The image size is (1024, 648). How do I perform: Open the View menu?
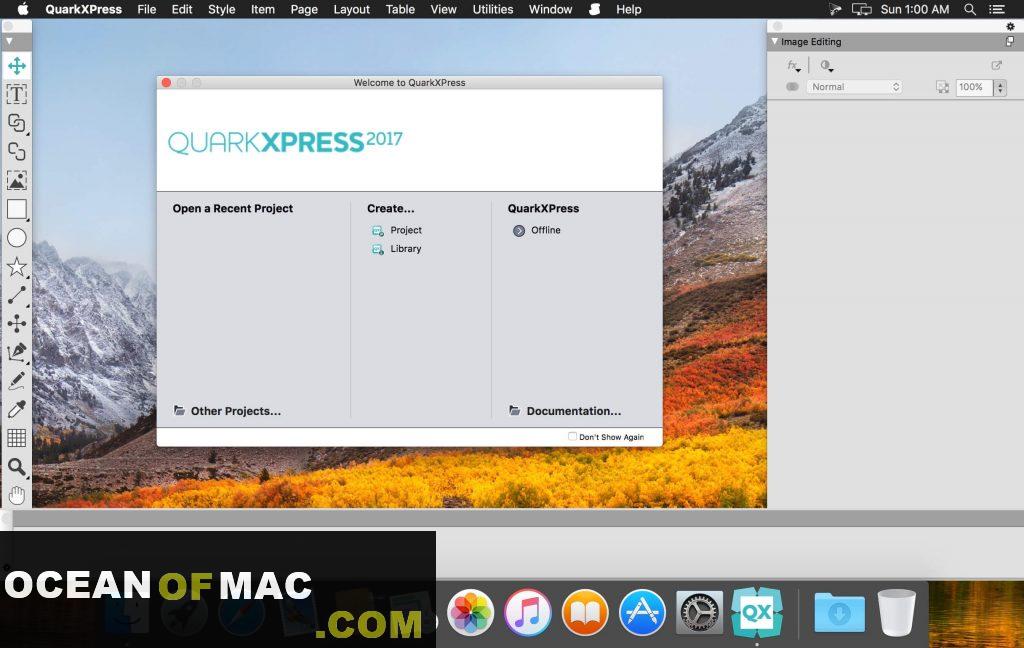tap(443, 9)
